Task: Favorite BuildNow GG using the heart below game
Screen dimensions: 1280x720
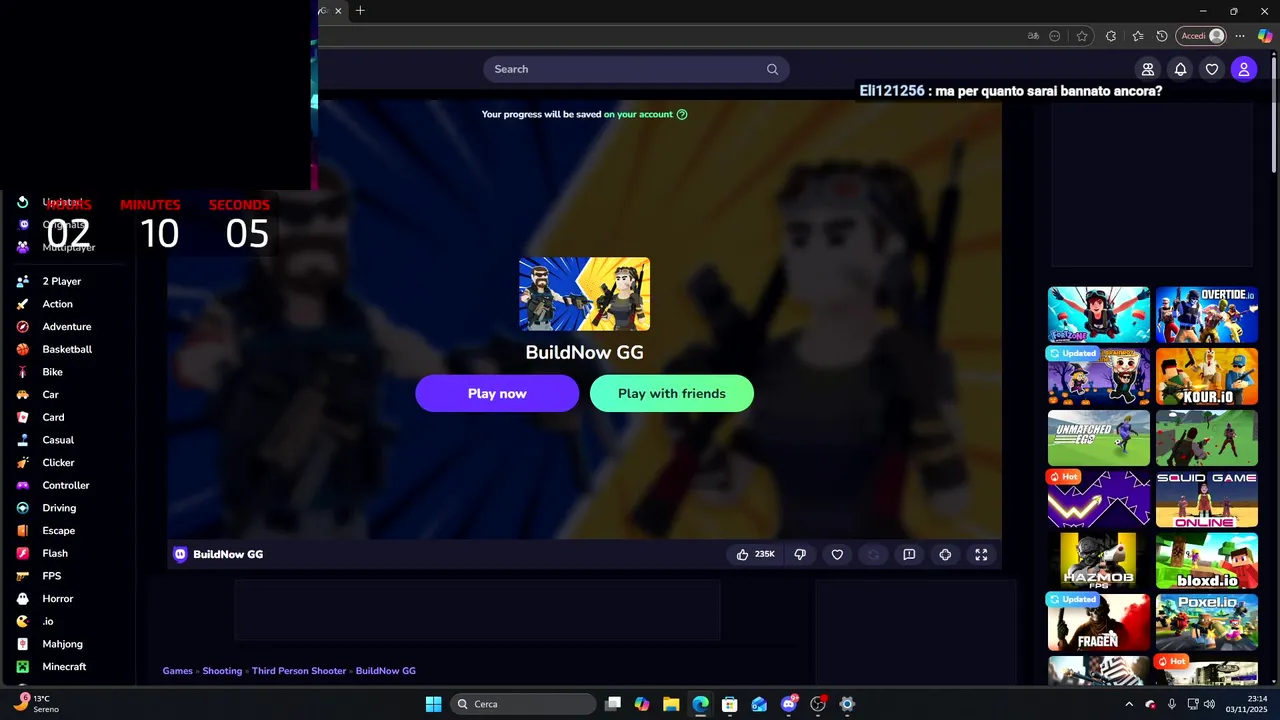Action: pos(837,554)
